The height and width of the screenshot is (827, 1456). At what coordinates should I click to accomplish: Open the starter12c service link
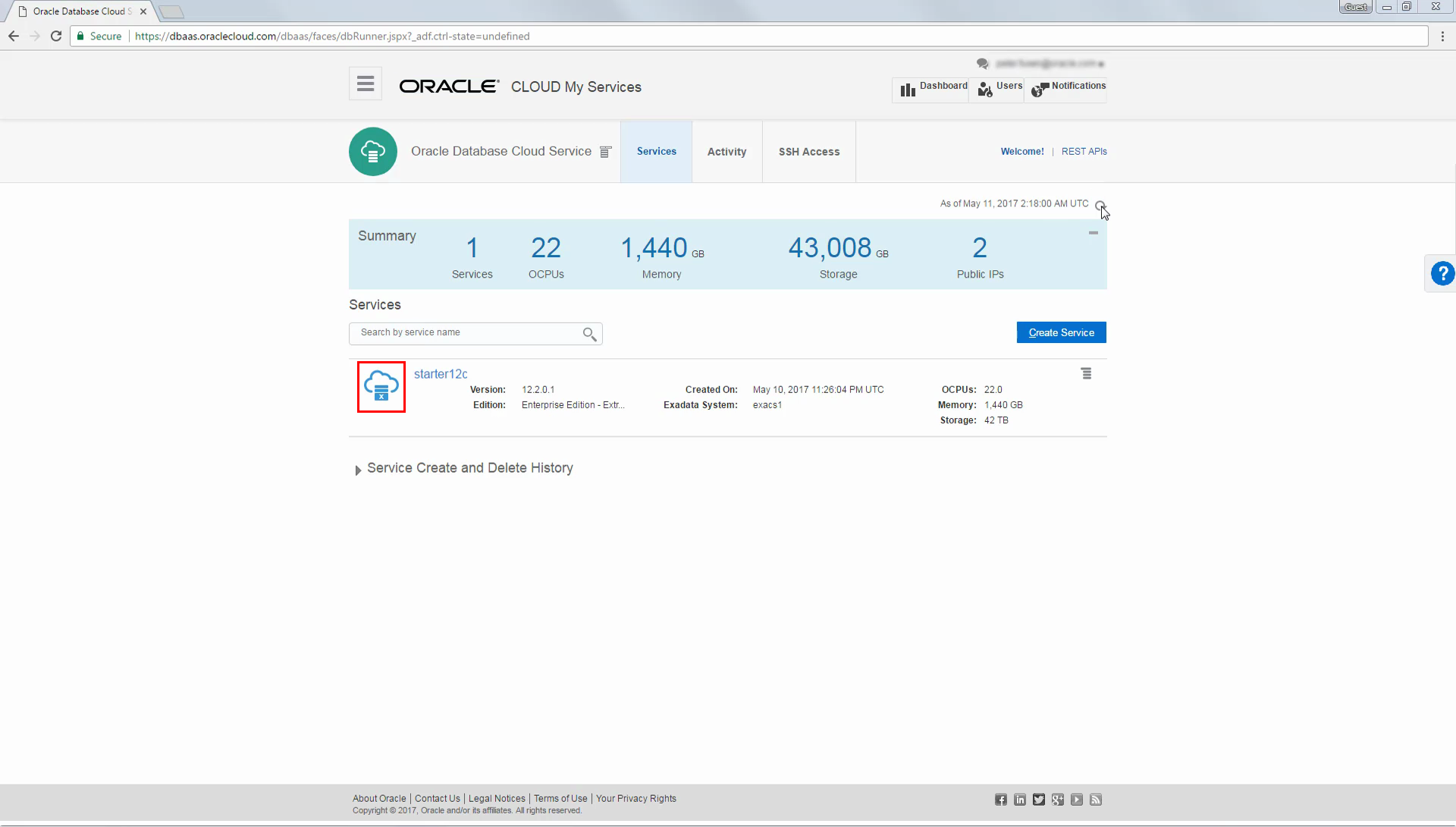pos(441,374)
